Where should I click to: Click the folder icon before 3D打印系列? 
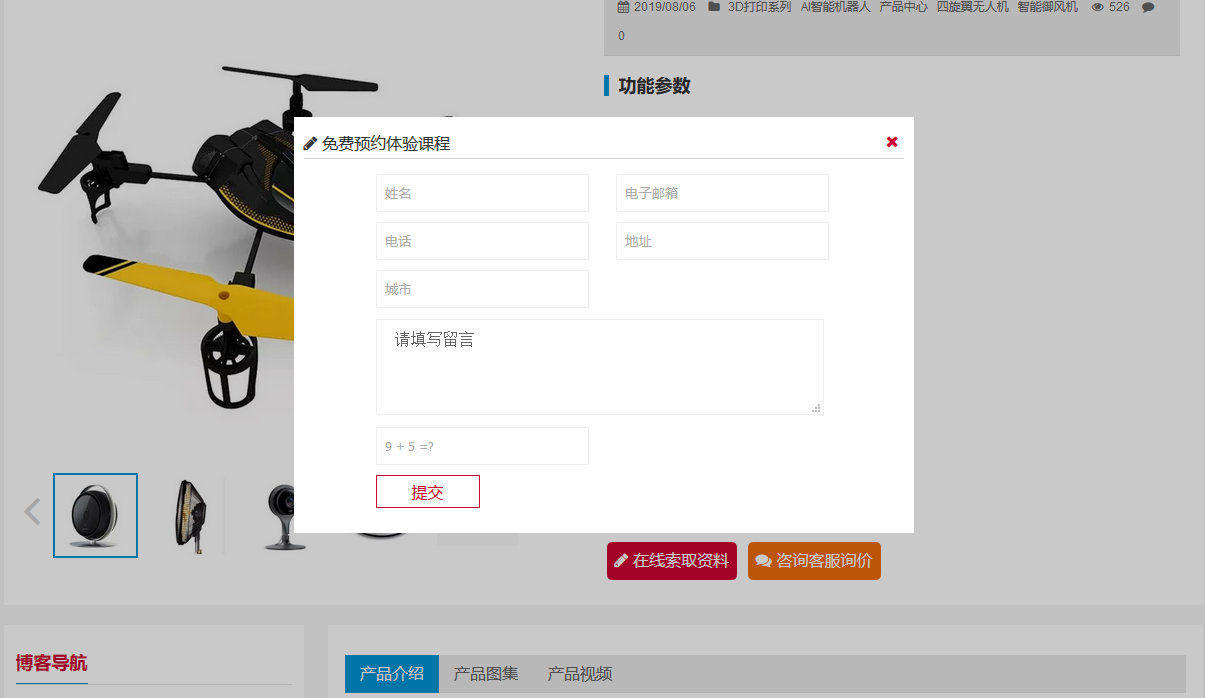click(711, 7)
